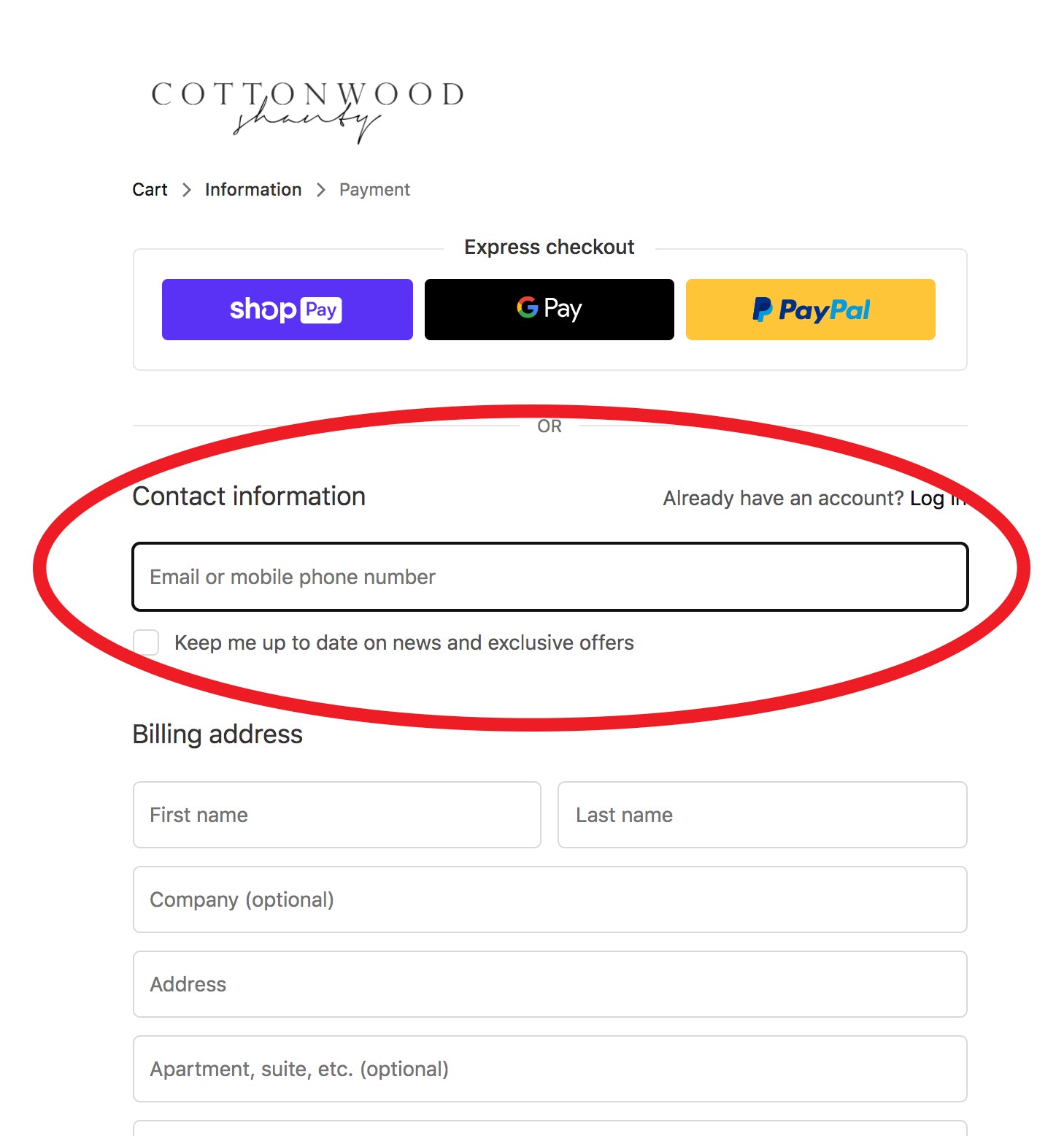This screenshot has height=1136, width=1064.
Task: Click into the First name field
Action: pyautogui.click(x=337, y=815)
